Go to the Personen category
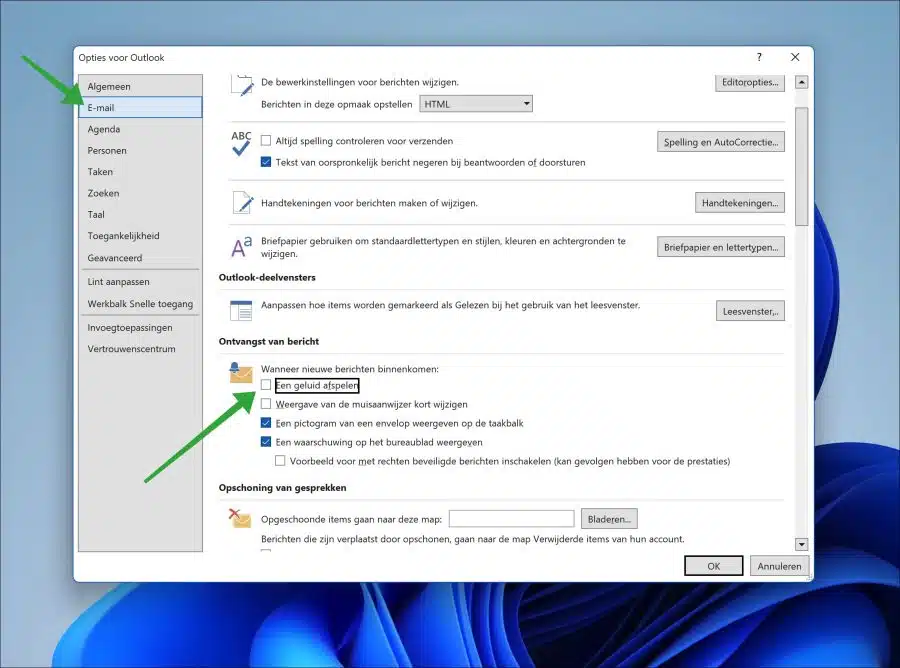Screen dimensions: 900x668 coord(140,150)
